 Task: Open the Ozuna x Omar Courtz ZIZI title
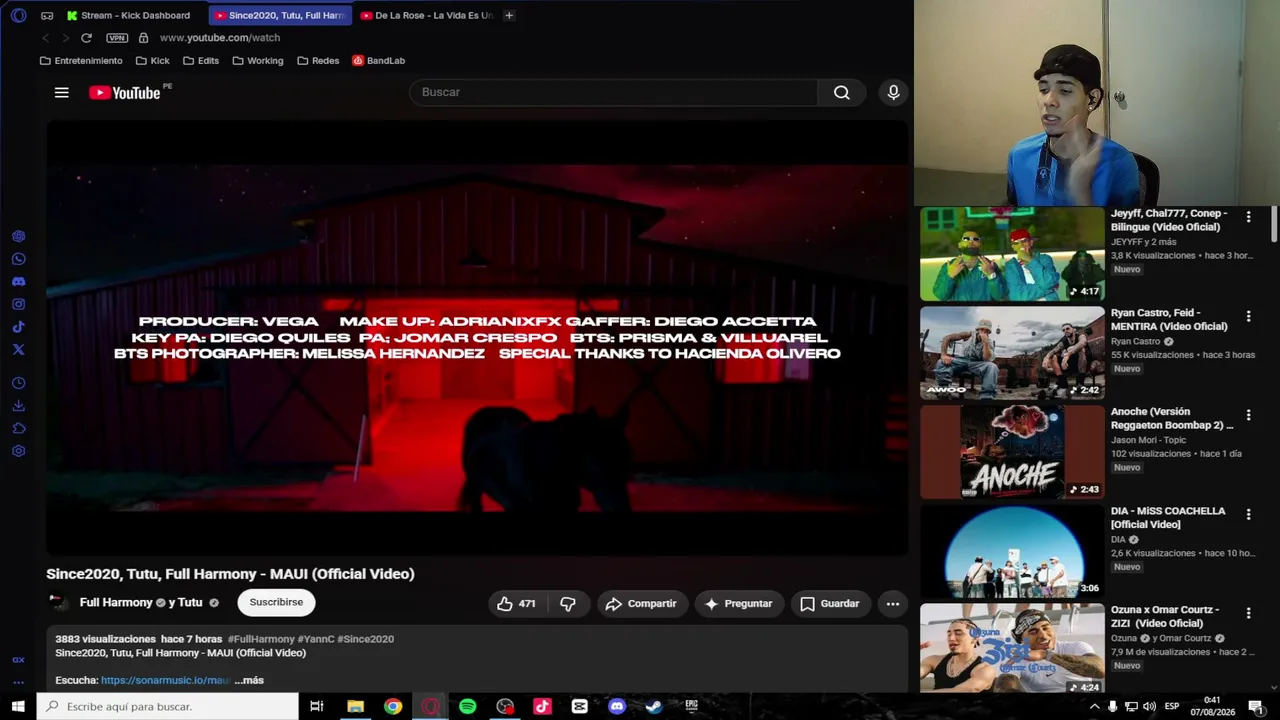[1165, 616]
